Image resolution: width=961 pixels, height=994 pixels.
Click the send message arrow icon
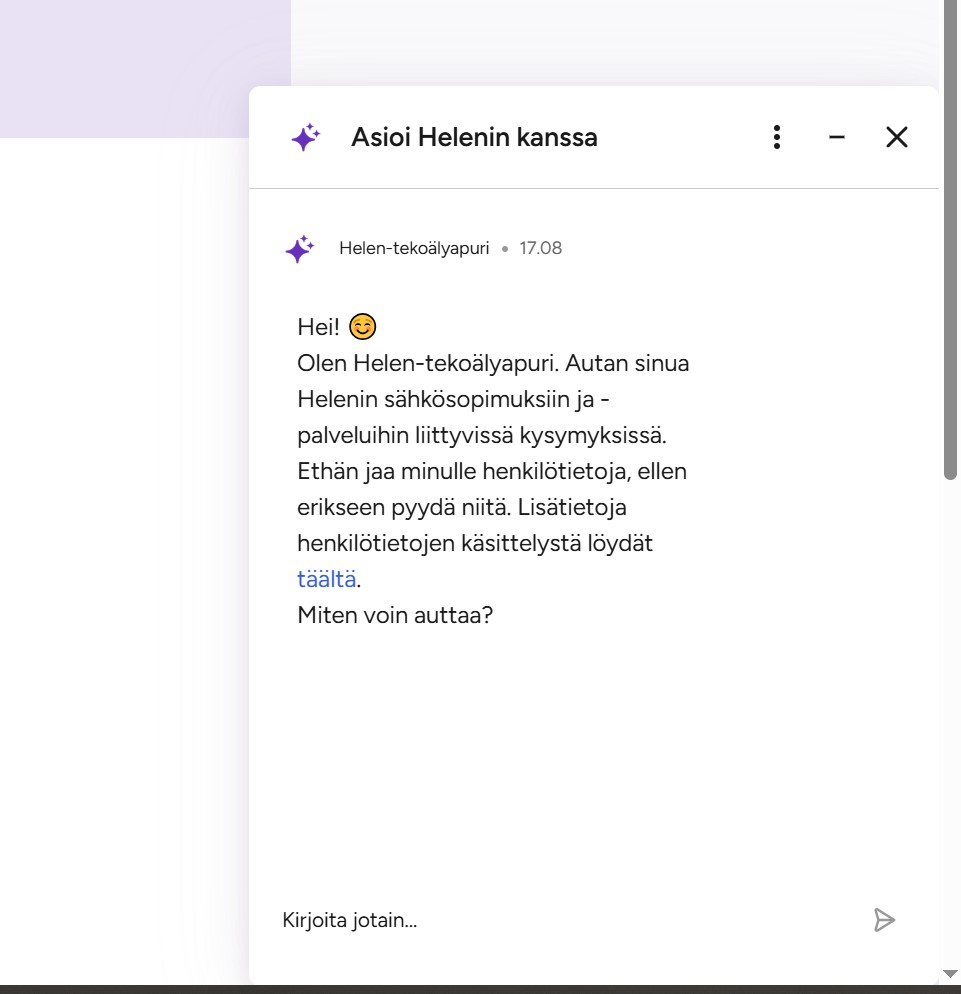point(884,920)
